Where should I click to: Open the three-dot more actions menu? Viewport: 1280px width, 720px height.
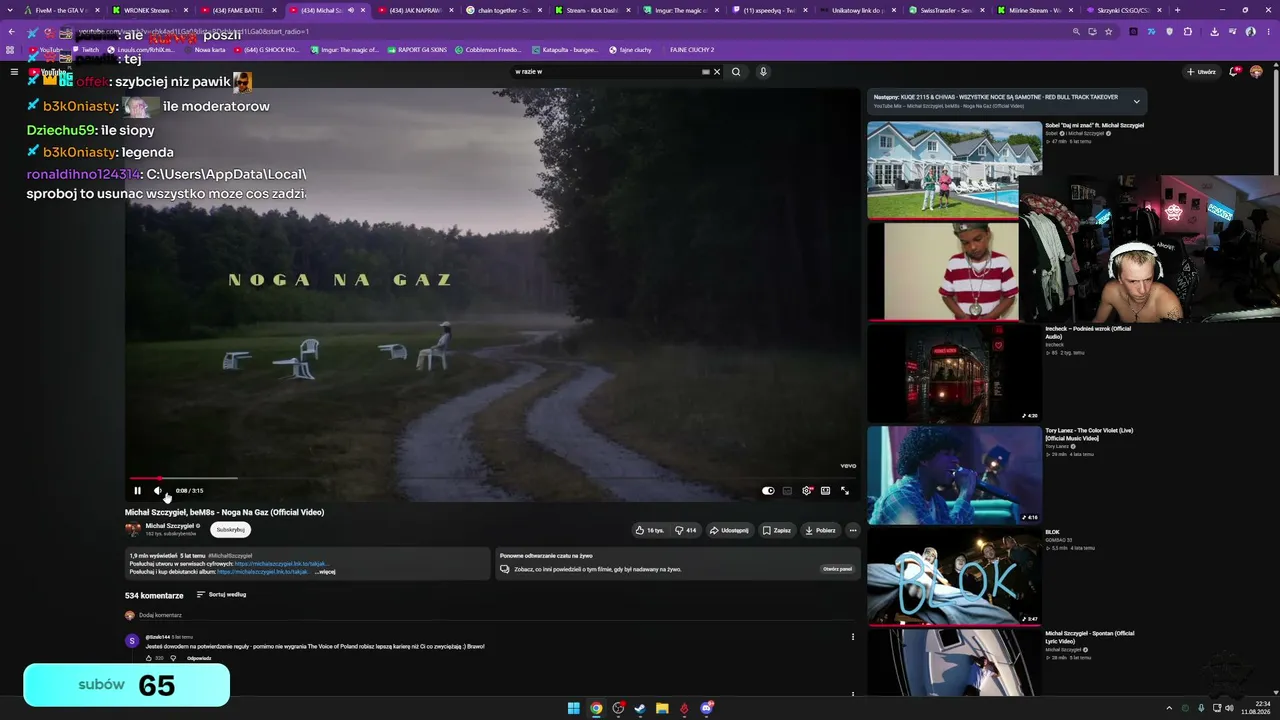tap(853, 530)
